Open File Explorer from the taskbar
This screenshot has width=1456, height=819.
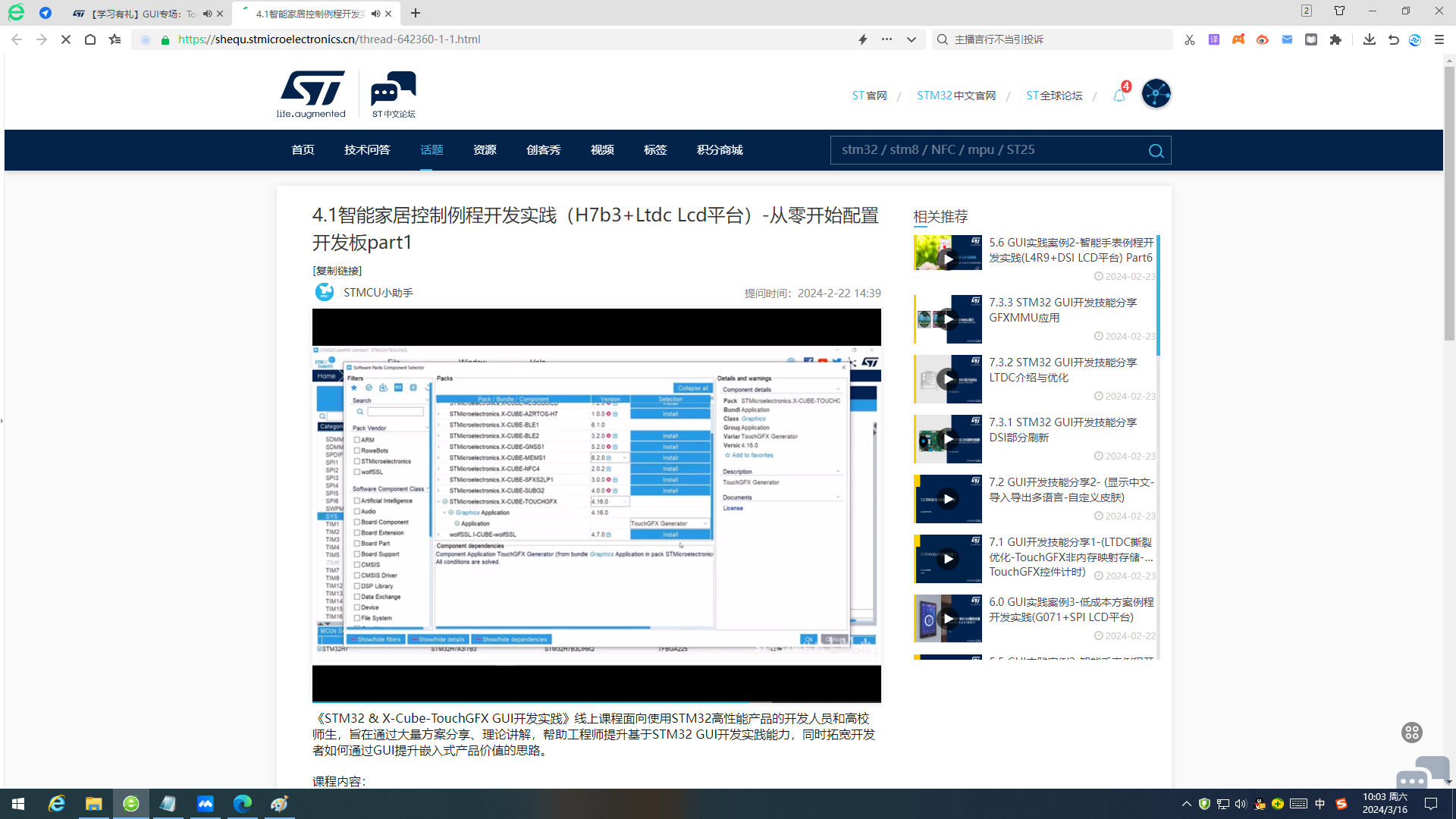(93, 804)
